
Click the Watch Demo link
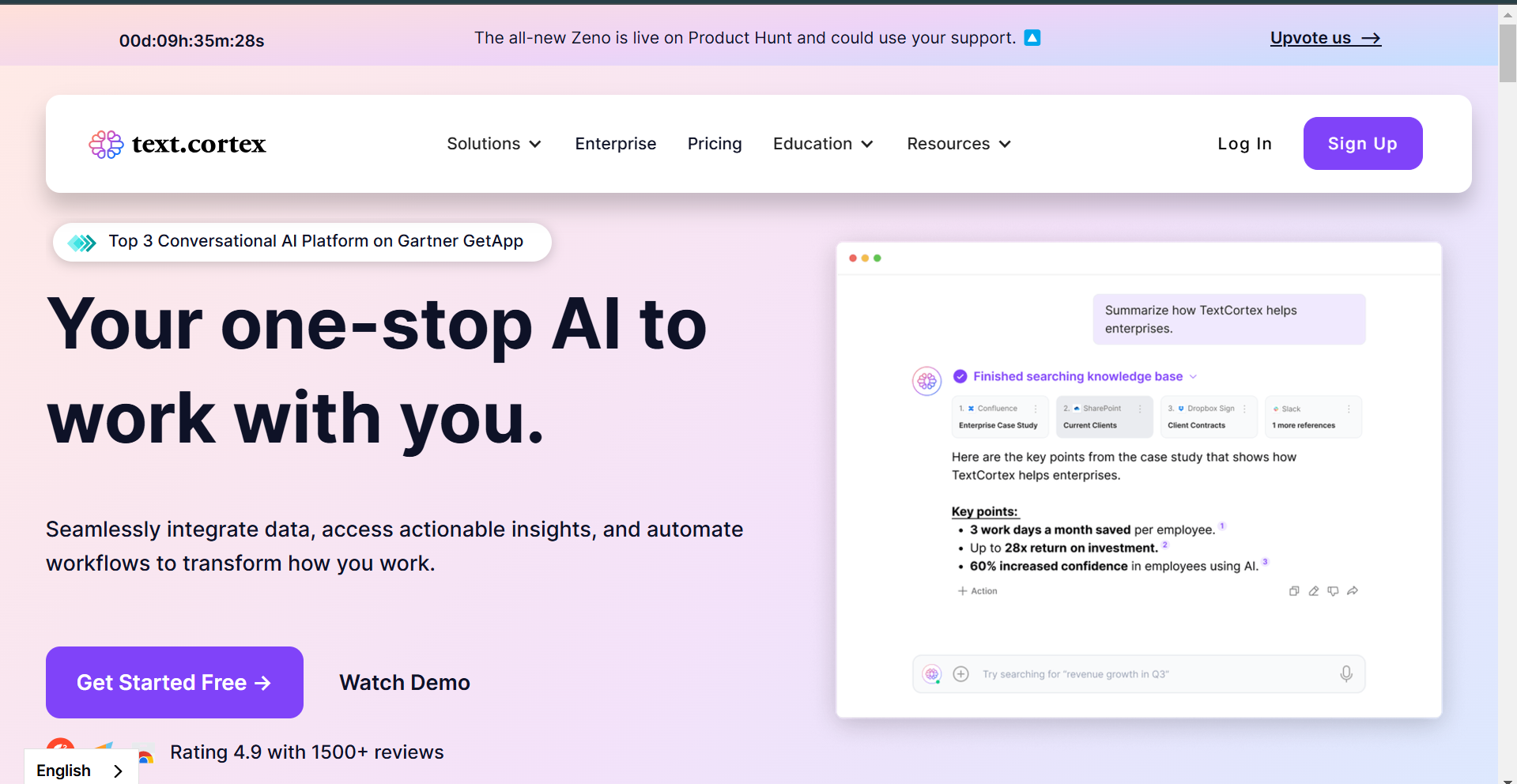click(405, 682)
